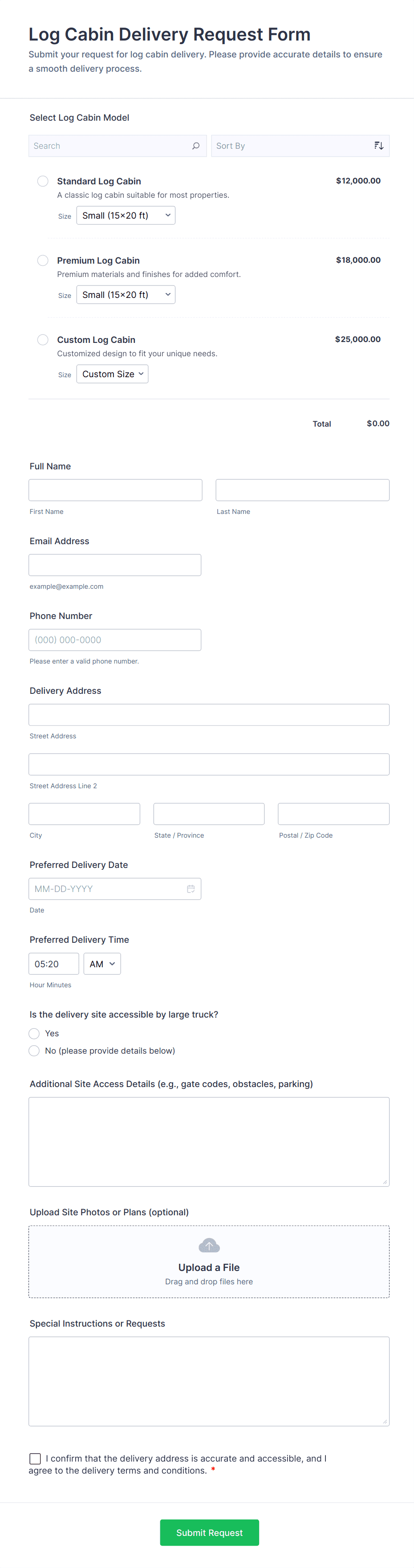Click into the Special Instructions text area
414x1568 pixels.
[209, 1381]
